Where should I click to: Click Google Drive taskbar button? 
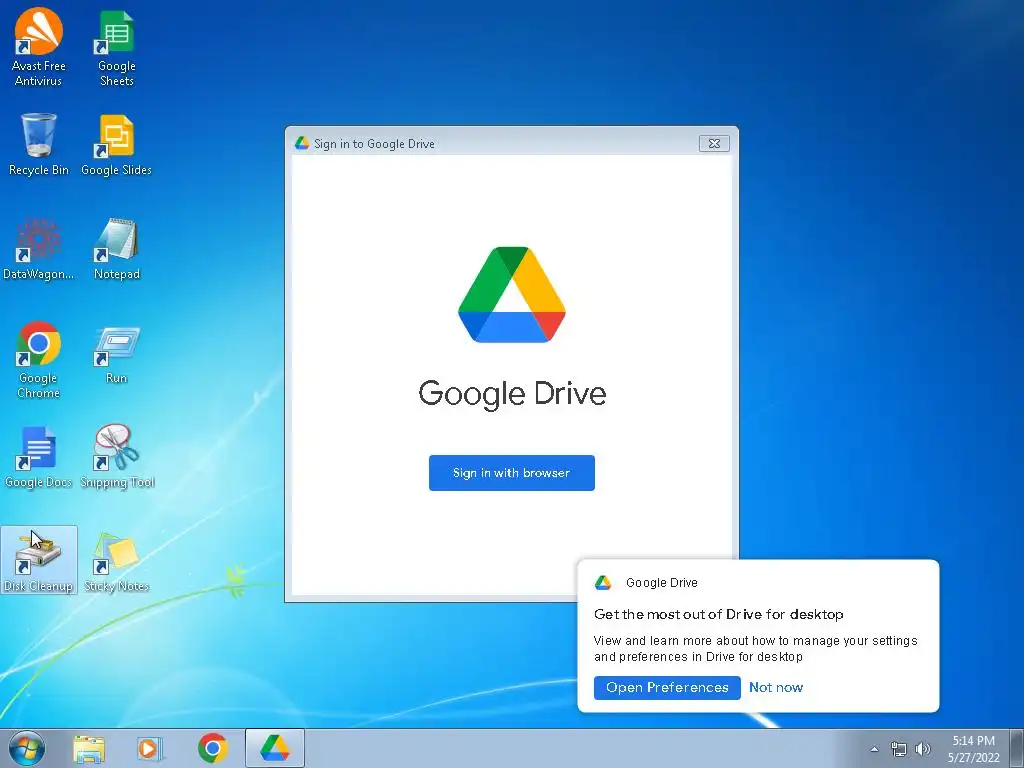tap(275, 748)
